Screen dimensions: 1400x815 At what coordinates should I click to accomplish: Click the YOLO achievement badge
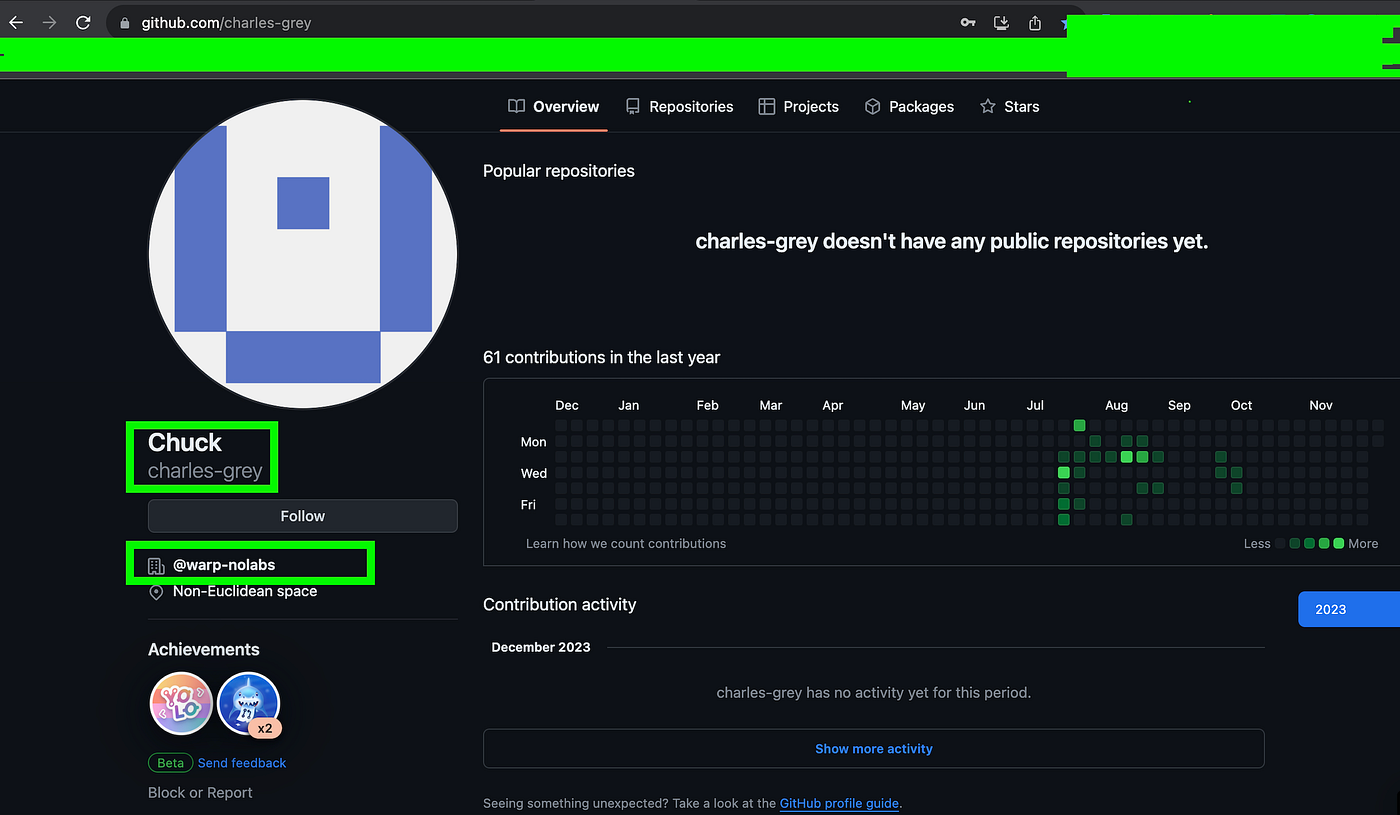coord(181,704)
